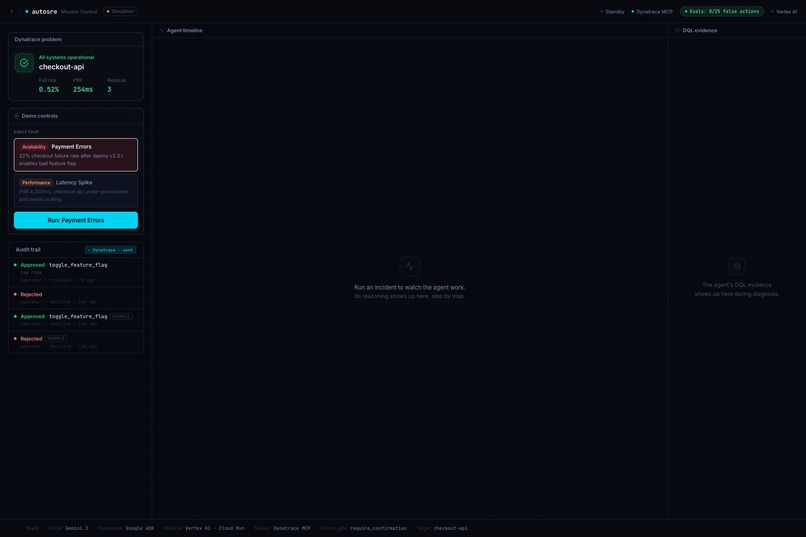
Task: Click the Dynatrace MCP status in the top bar
Action: coord(652,12)
